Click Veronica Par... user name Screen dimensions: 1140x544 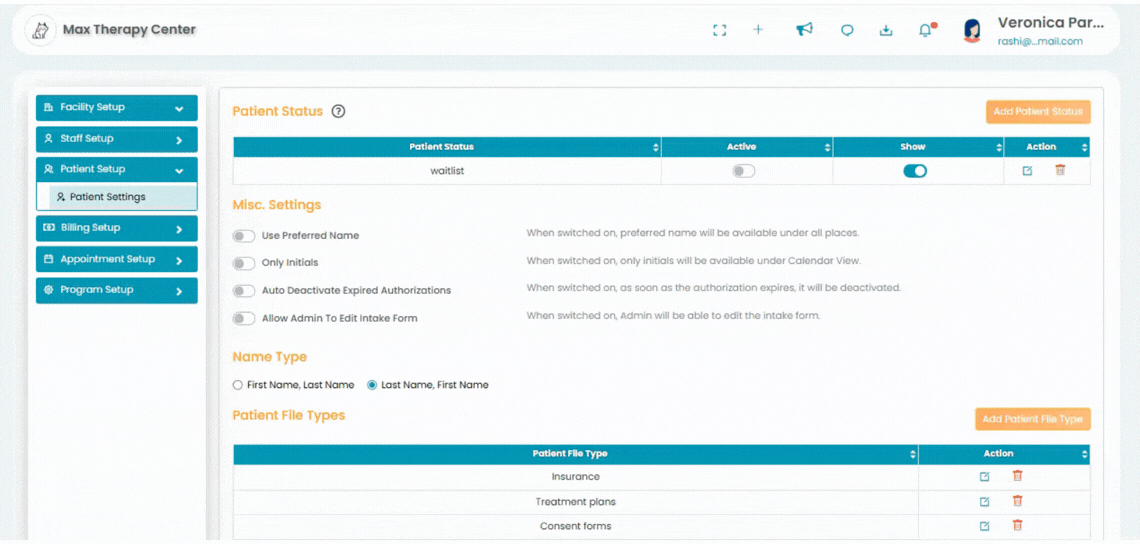point(1051,23)
